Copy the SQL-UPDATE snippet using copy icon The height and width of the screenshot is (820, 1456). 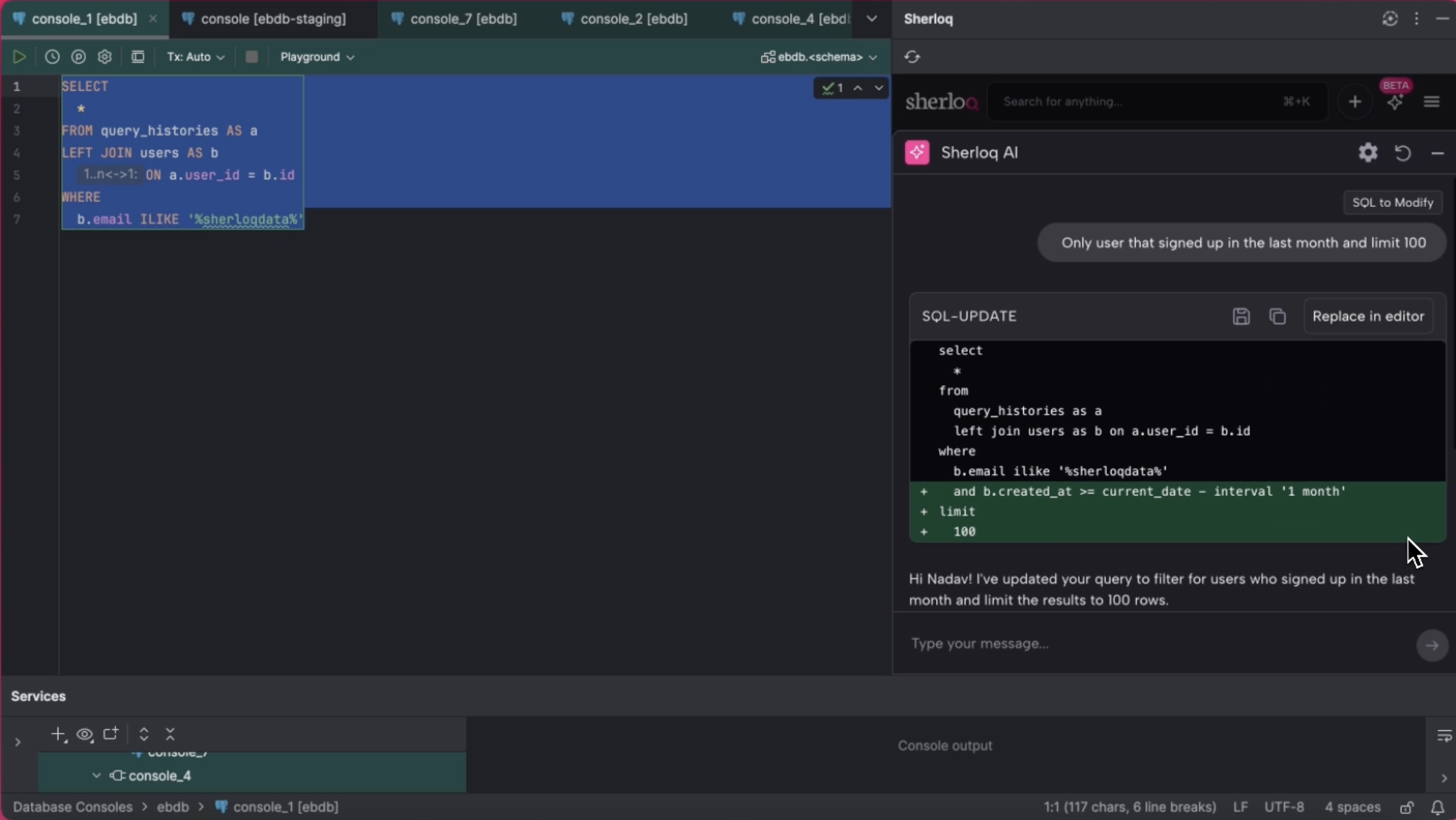pyautogui.click(x=1277, y=316)
